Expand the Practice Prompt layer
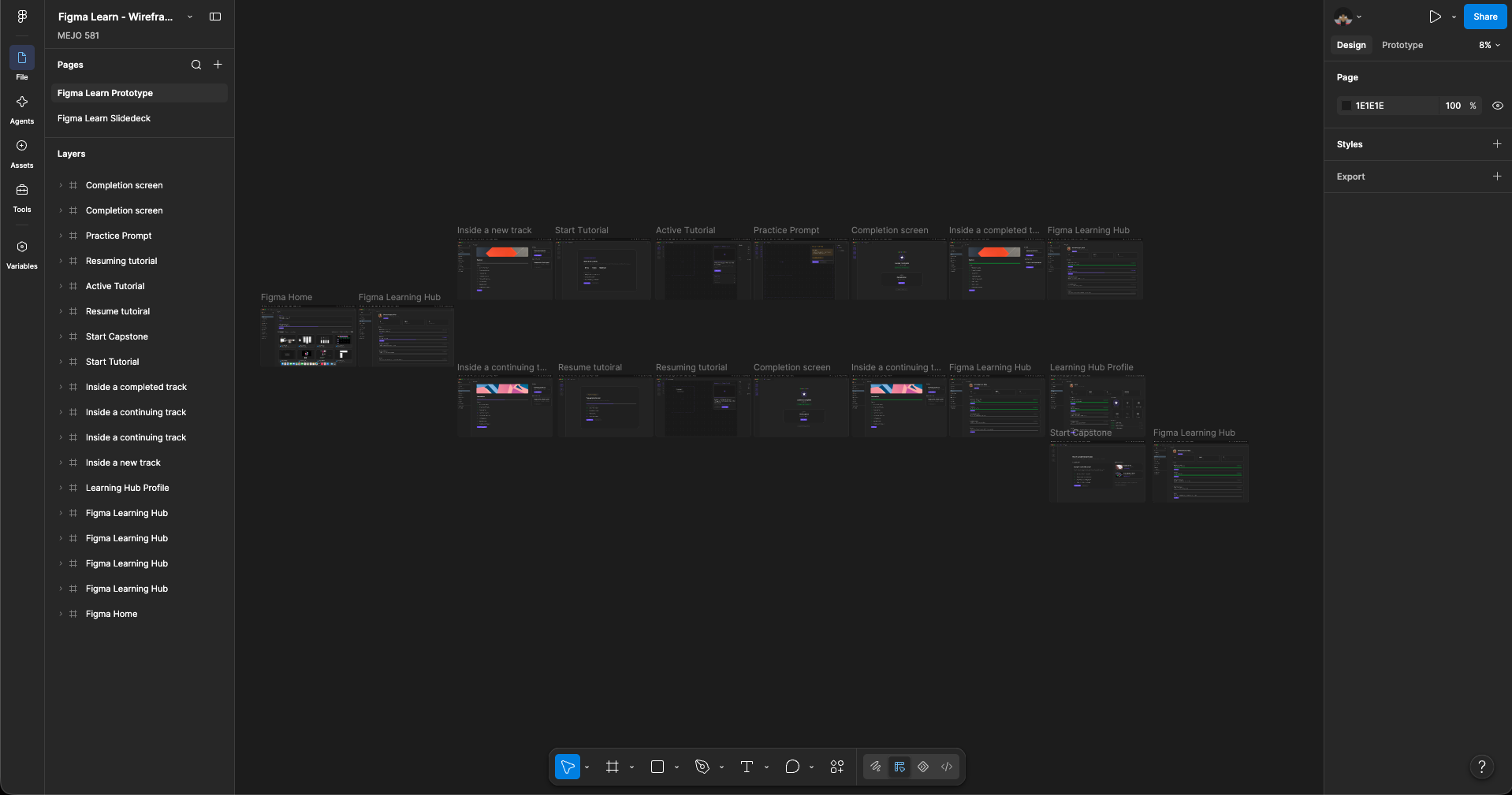The height and width of the screenshot is (795, 1512). pos(61,236)
